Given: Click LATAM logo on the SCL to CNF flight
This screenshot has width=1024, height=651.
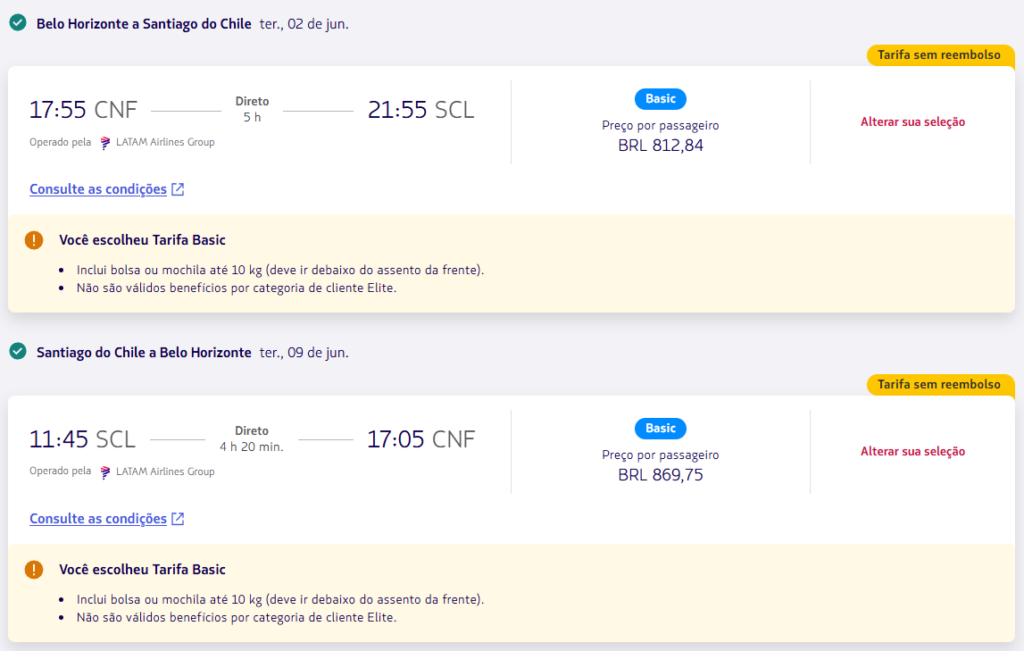Looking at the screenshot, I should [105, 472].
